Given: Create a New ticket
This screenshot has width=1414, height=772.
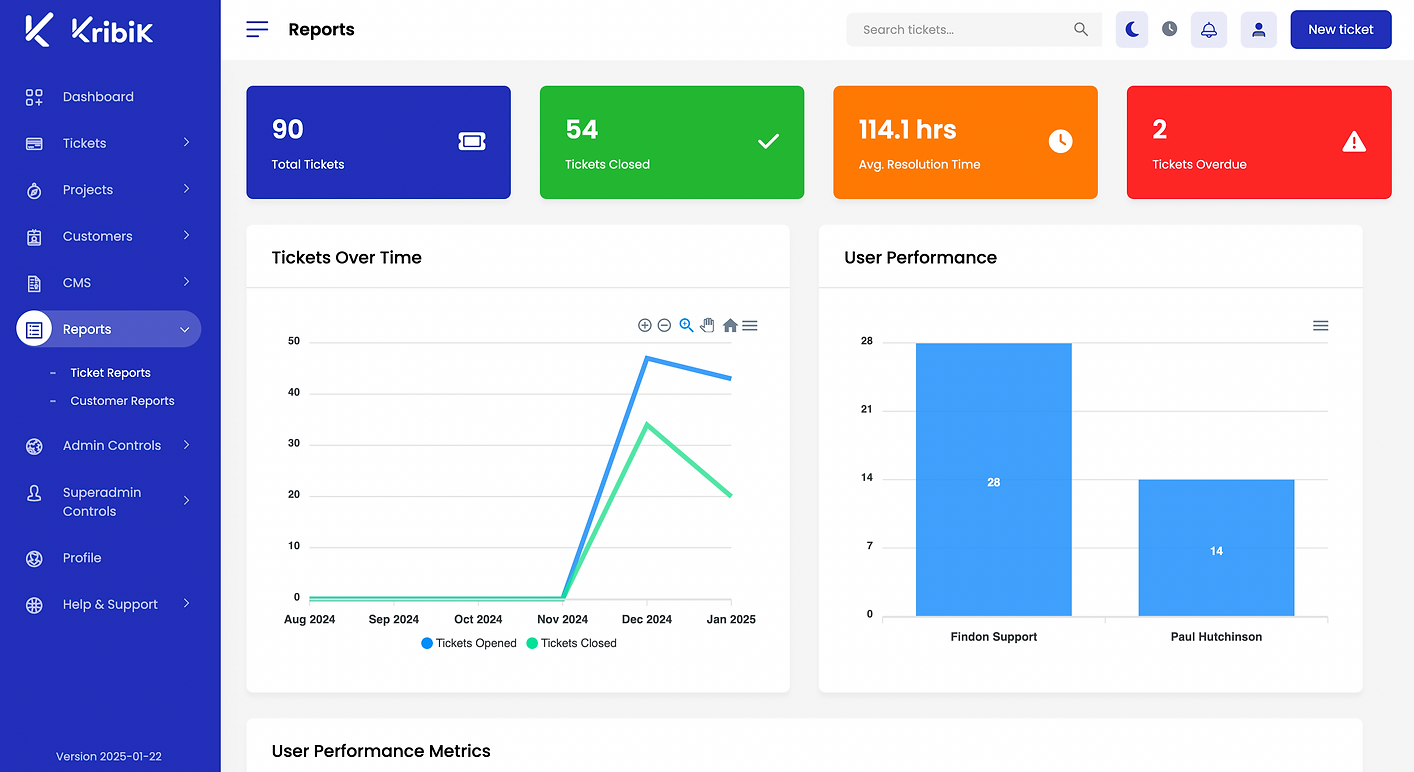Looking at the screenshot, I should pos(1341,30).
